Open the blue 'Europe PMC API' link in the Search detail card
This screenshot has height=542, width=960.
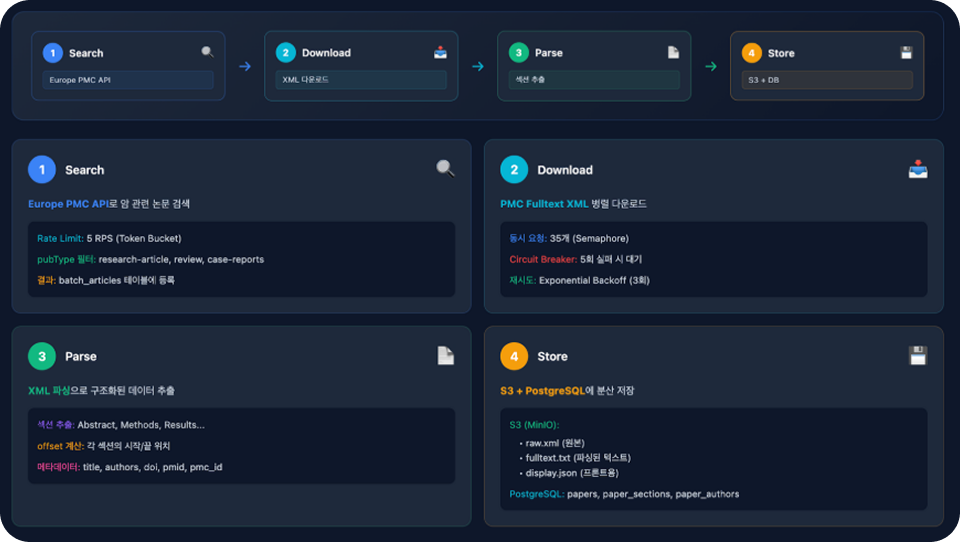[x=67, y=203]
